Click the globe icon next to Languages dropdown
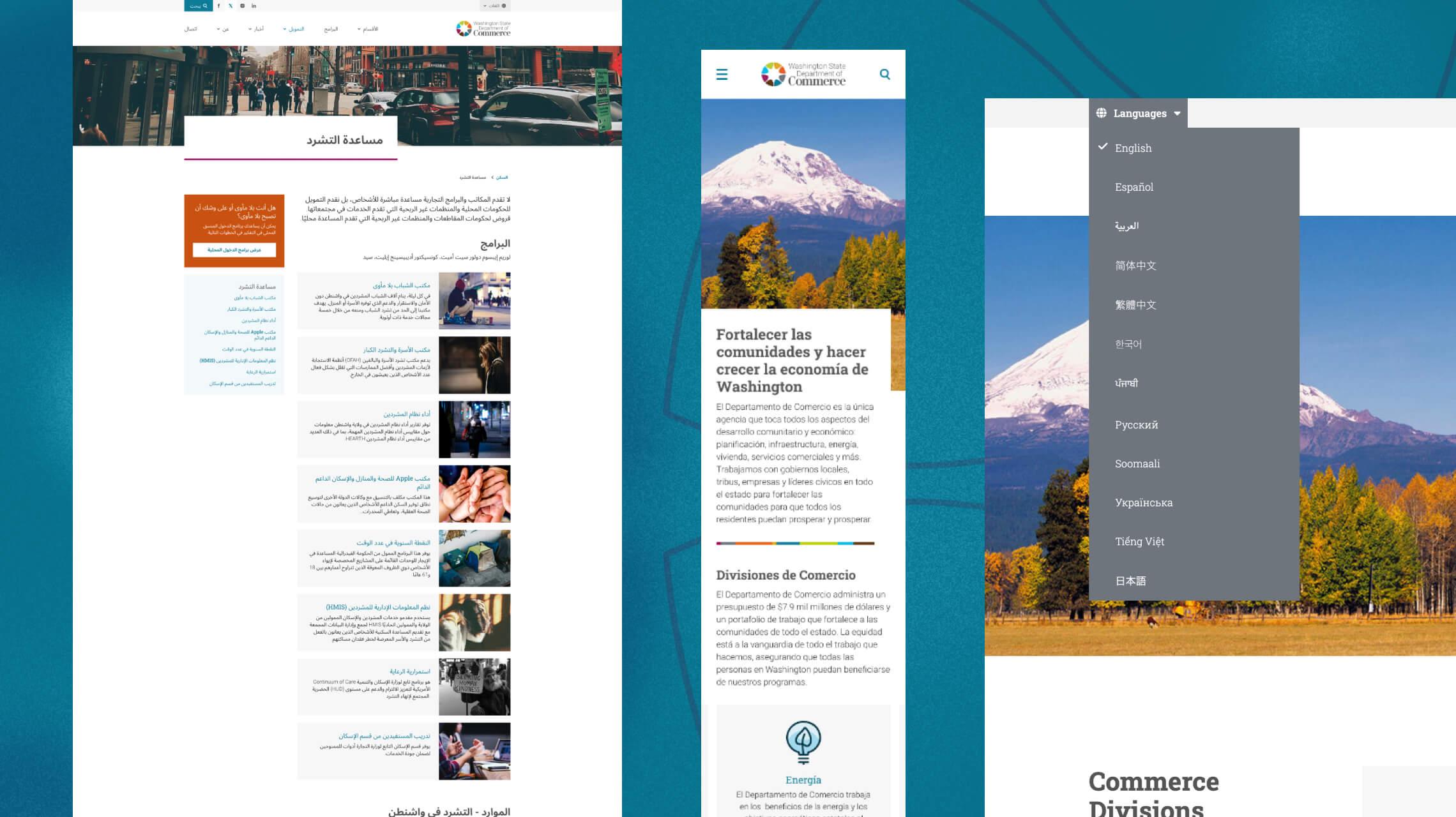The height and width of the screenshot is (817, 1456). pos(1101,112)
